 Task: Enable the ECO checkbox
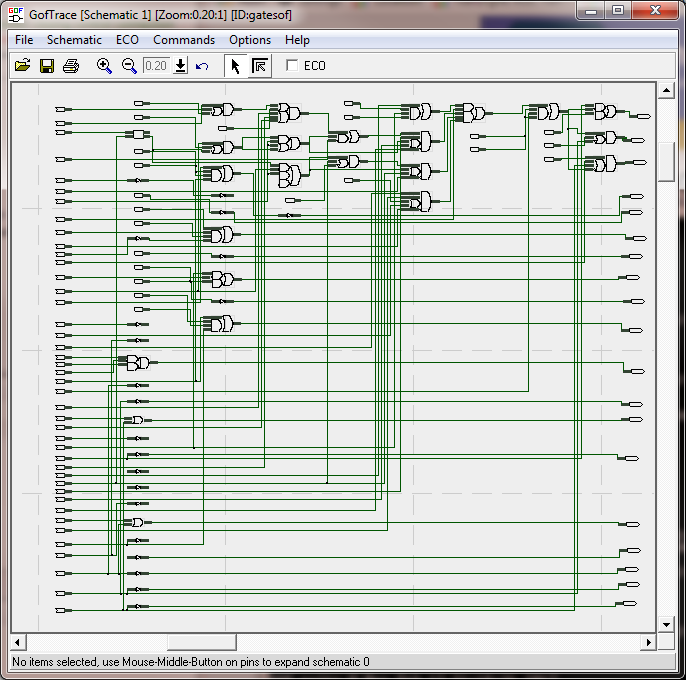(x=292, y=66)
